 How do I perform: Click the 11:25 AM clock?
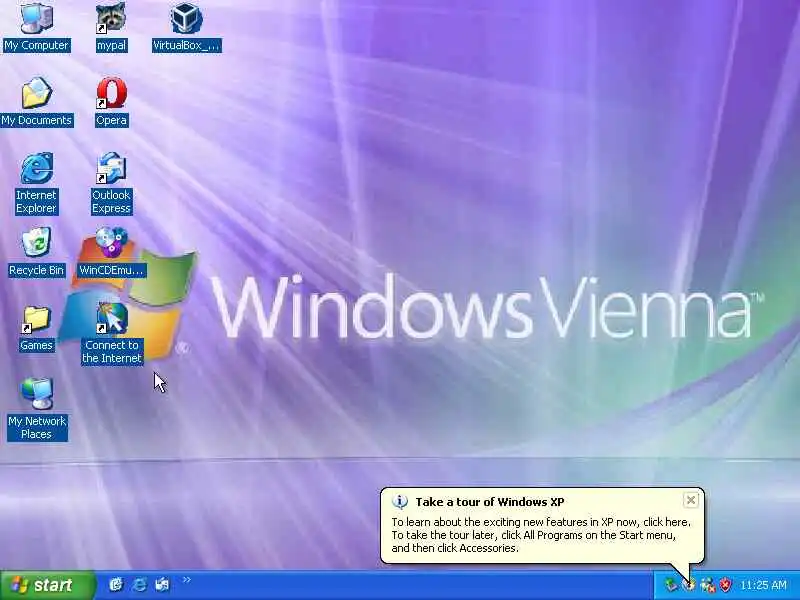click(x=763, y=585)
